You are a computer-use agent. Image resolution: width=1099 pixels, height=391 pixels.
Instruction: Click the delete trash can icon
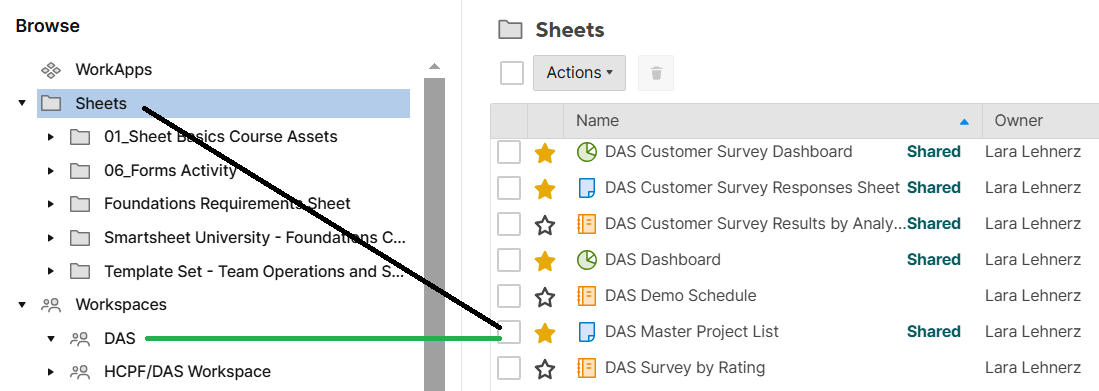pyautogui.click(x=656, y=73)
